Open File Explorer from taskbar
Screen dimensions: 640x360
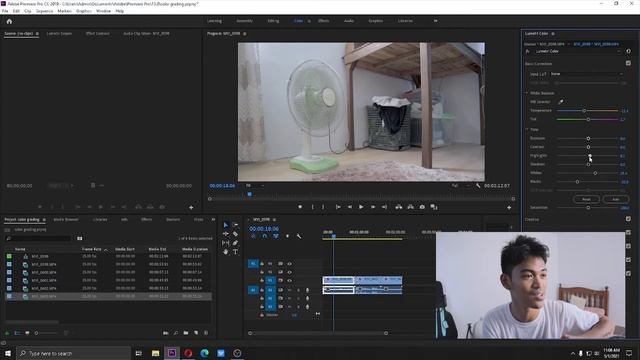click(156, 353)
